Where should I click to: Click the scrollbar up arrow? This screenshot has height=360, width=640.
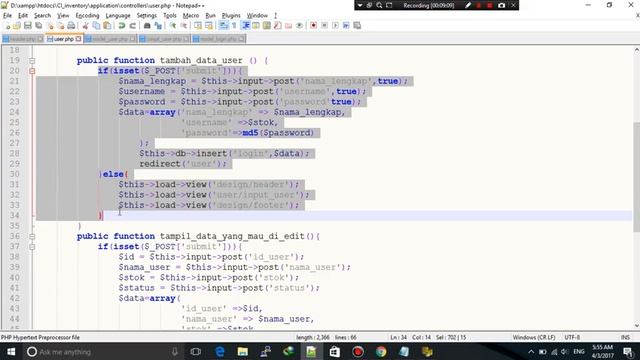(x=636, y=50)
